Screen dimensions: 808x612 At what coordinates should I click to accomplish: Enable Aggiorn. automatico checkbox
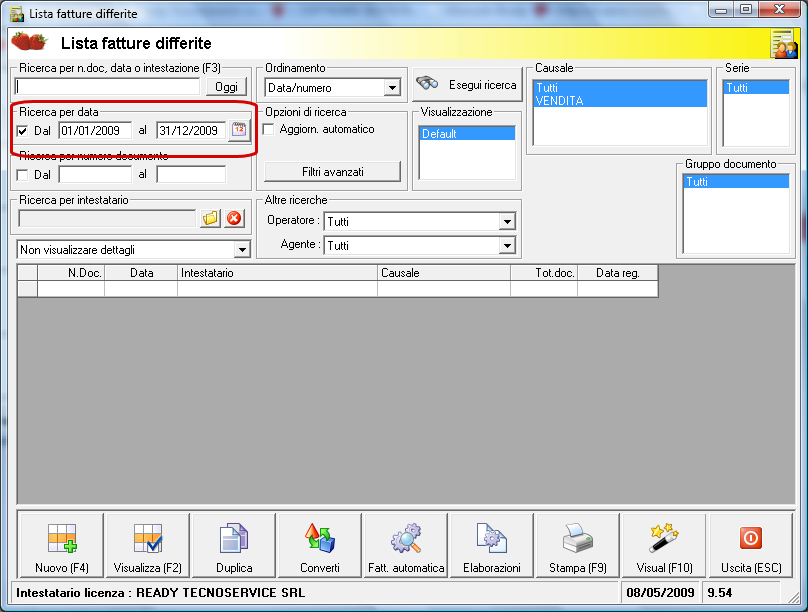[268, 129]
